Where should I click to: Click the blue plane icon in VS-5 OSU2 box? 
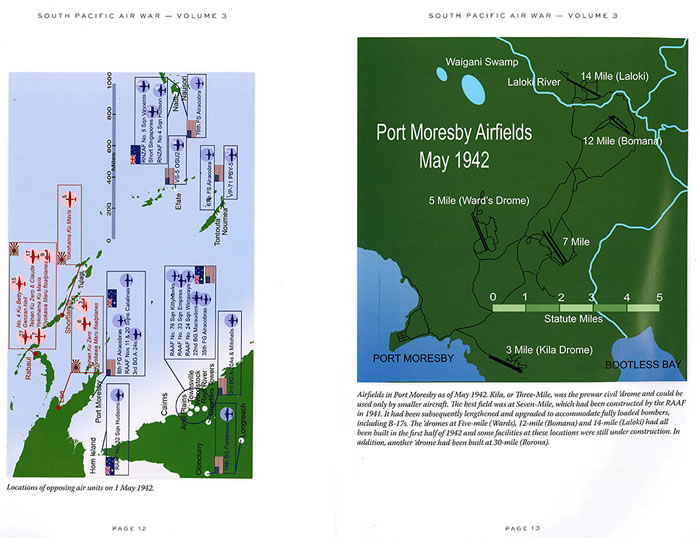tap(178, 145)
